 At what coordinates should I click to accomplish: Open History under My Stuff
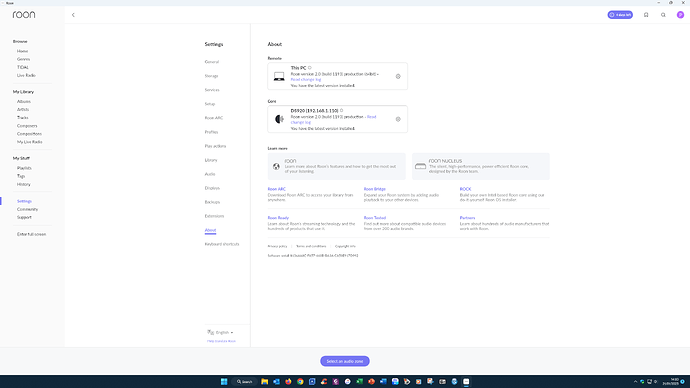[24, 184]
